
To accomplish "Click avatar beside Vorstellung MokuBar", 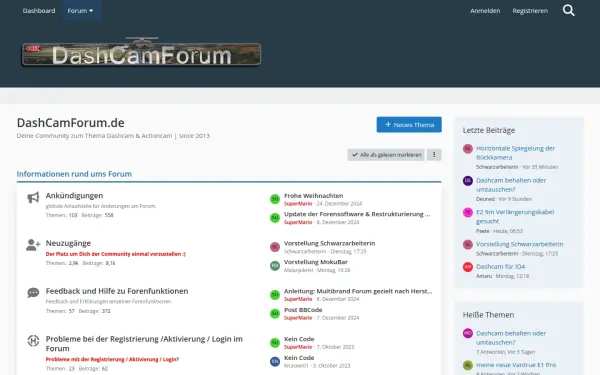I will point(275,266).
